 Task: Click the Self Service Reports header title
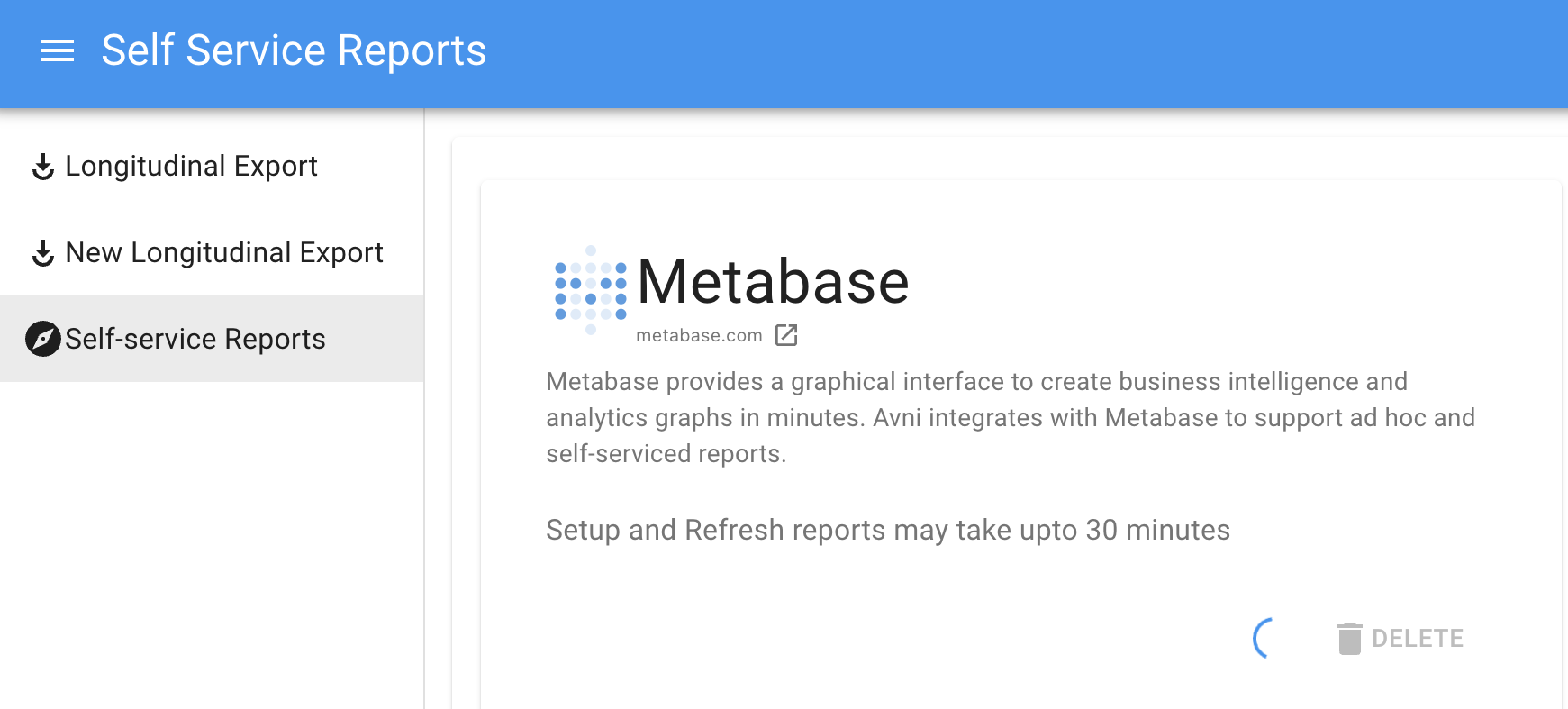pyautogui.click(x=294, y=50)
